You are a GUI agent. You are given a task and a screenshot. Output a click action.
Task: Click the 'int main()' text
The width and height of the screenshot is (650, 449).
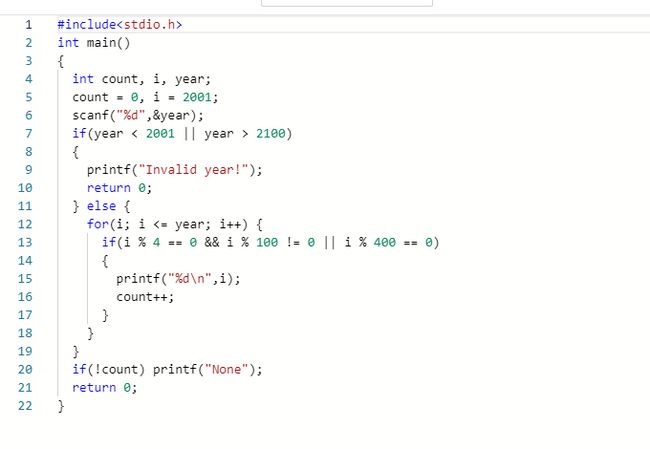(94, 43)
